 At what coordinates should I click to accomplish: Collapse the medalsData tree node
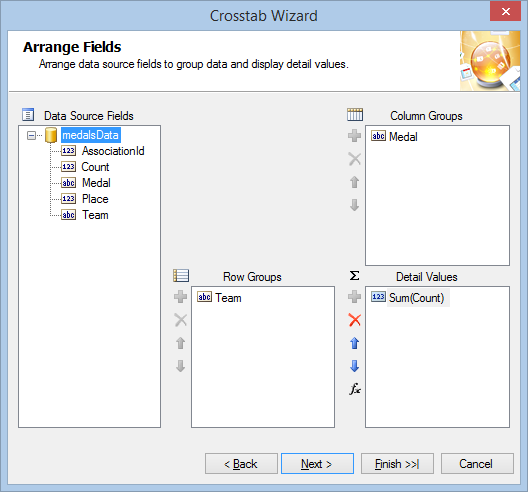tap(31, 135)
